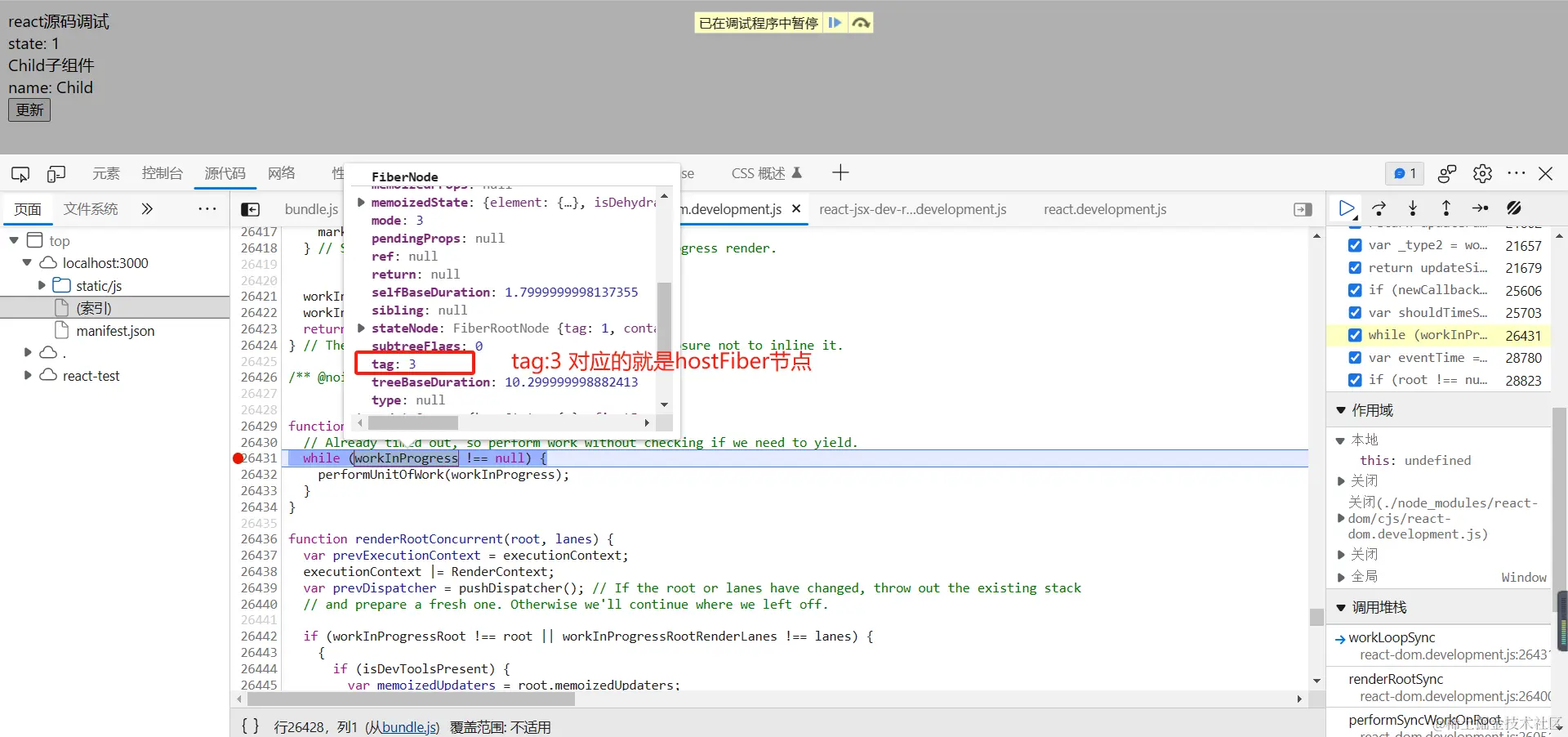Screen dimensions: 1568x737
Task: Select the 页面 navigator tab
Action: tap(28, 209)
